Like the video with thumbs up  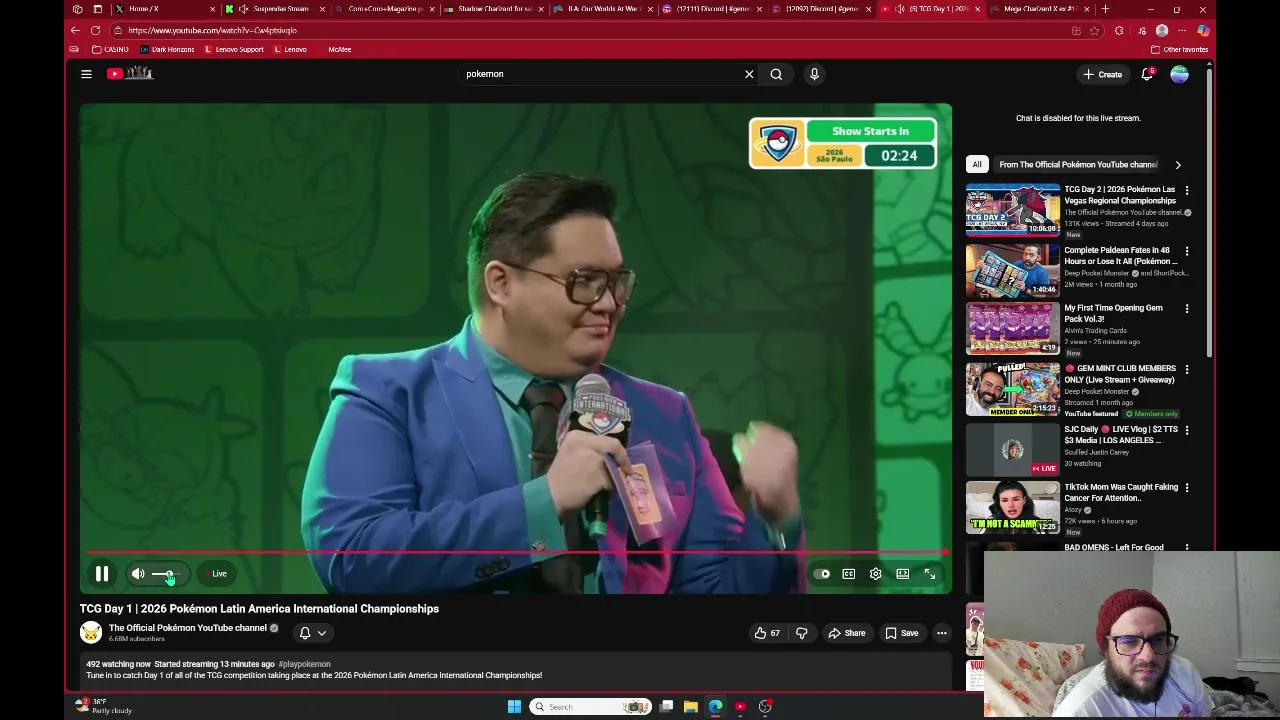click(767, 633)
